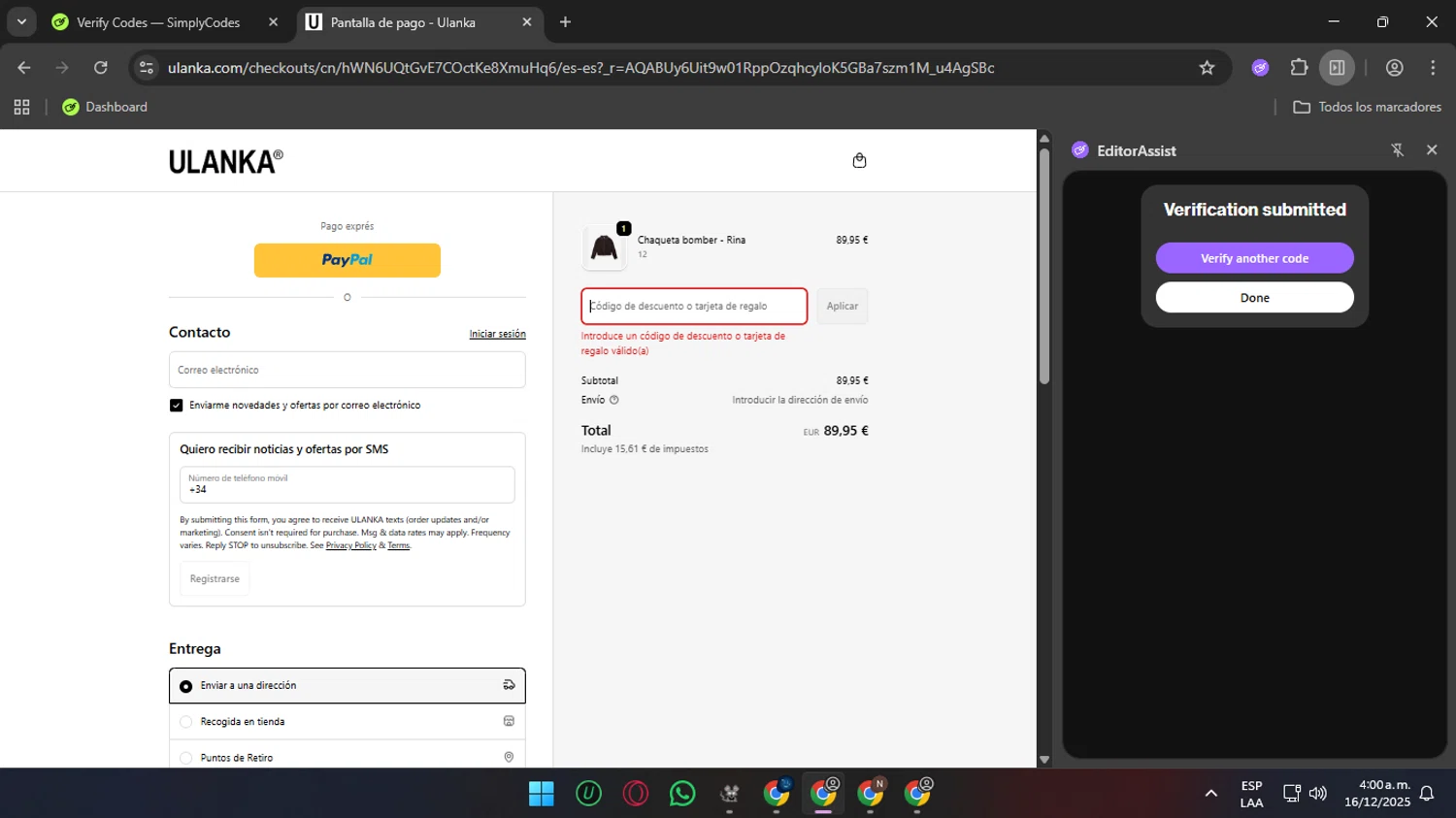Viewport: 1456px width, 818px height.
Task: Toggle the Chrome side panel button
Action: coord(1337,67)
